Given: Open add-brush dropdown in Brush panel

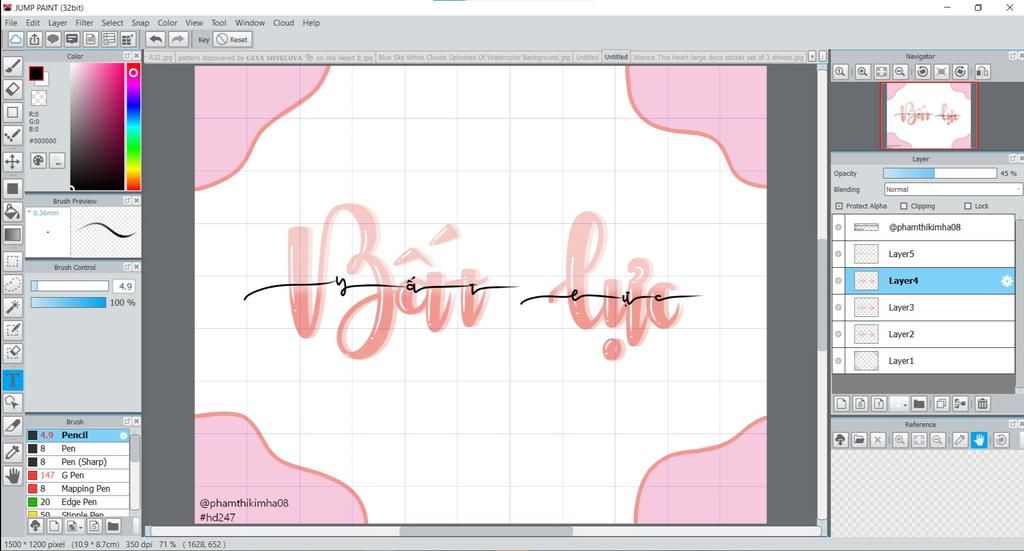Looking at the screenshot, I should point(74,526).
